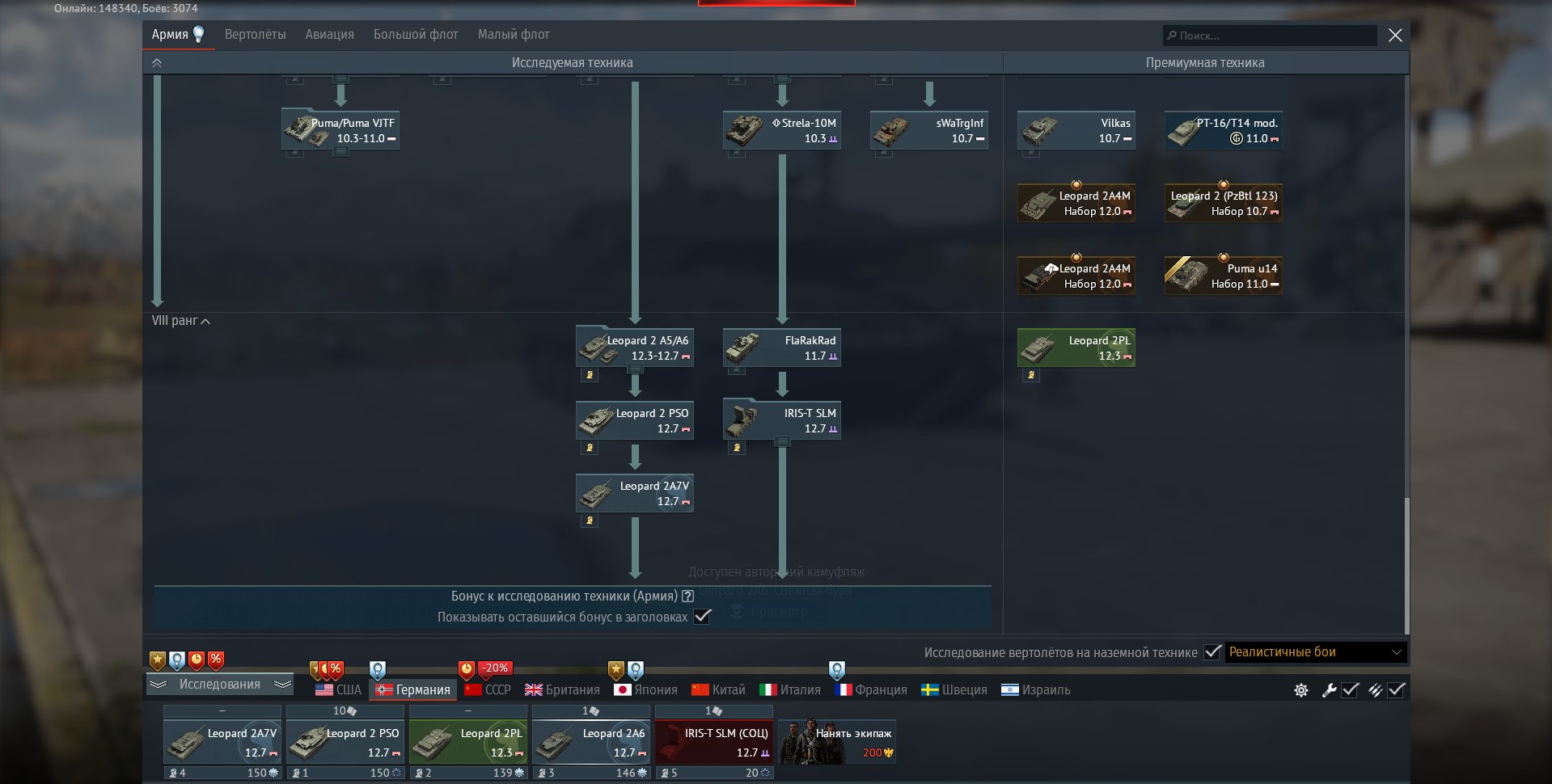Image resolution: width=1552 pixels, height=784 pixels.
Task: Click the yellow marker beneath premium Leopard 2PL card
Action: point(1031,375)
